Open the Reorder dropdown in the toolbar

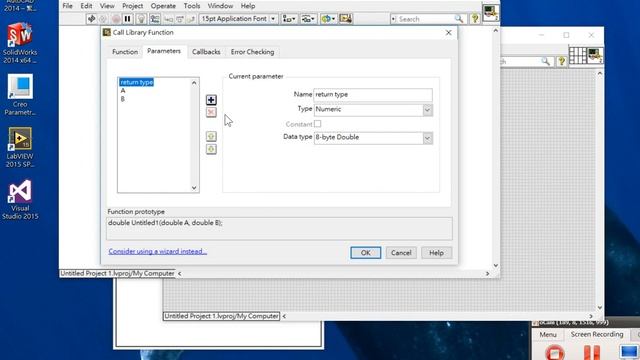click(328, 19)
